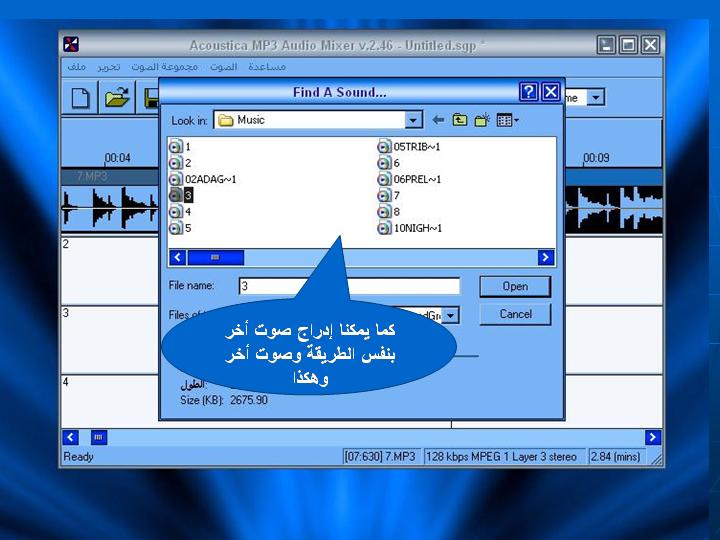Expand the Files of type dropdown

tap(450, 315)
